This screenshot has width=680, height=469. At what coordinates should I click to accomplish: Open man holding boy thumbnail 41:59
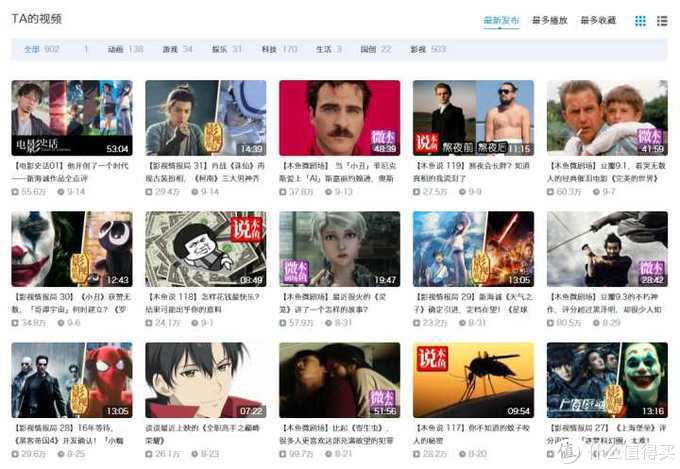(607, 118)
